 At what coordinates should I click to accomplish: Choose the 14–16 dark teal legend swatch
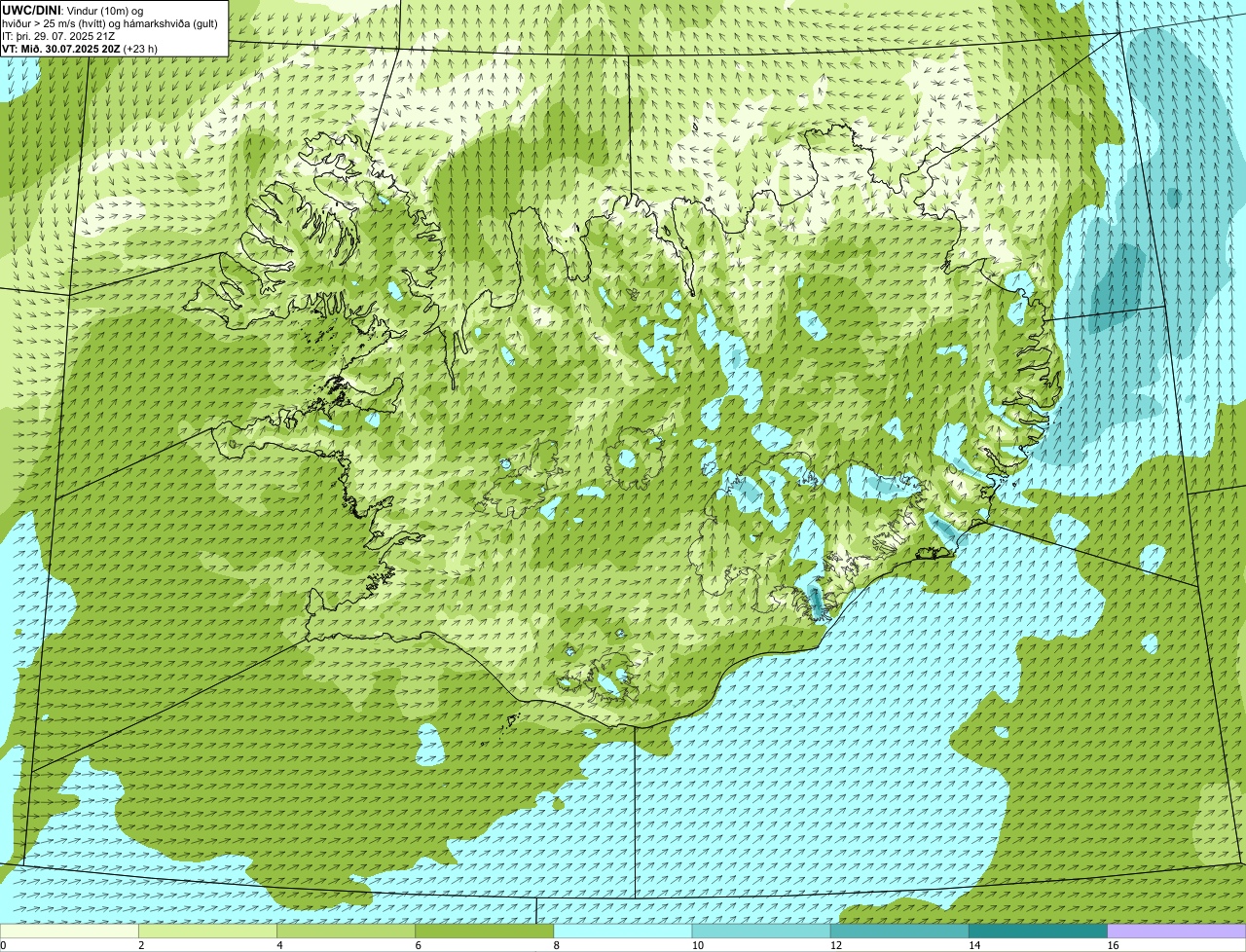point(1039,931)
